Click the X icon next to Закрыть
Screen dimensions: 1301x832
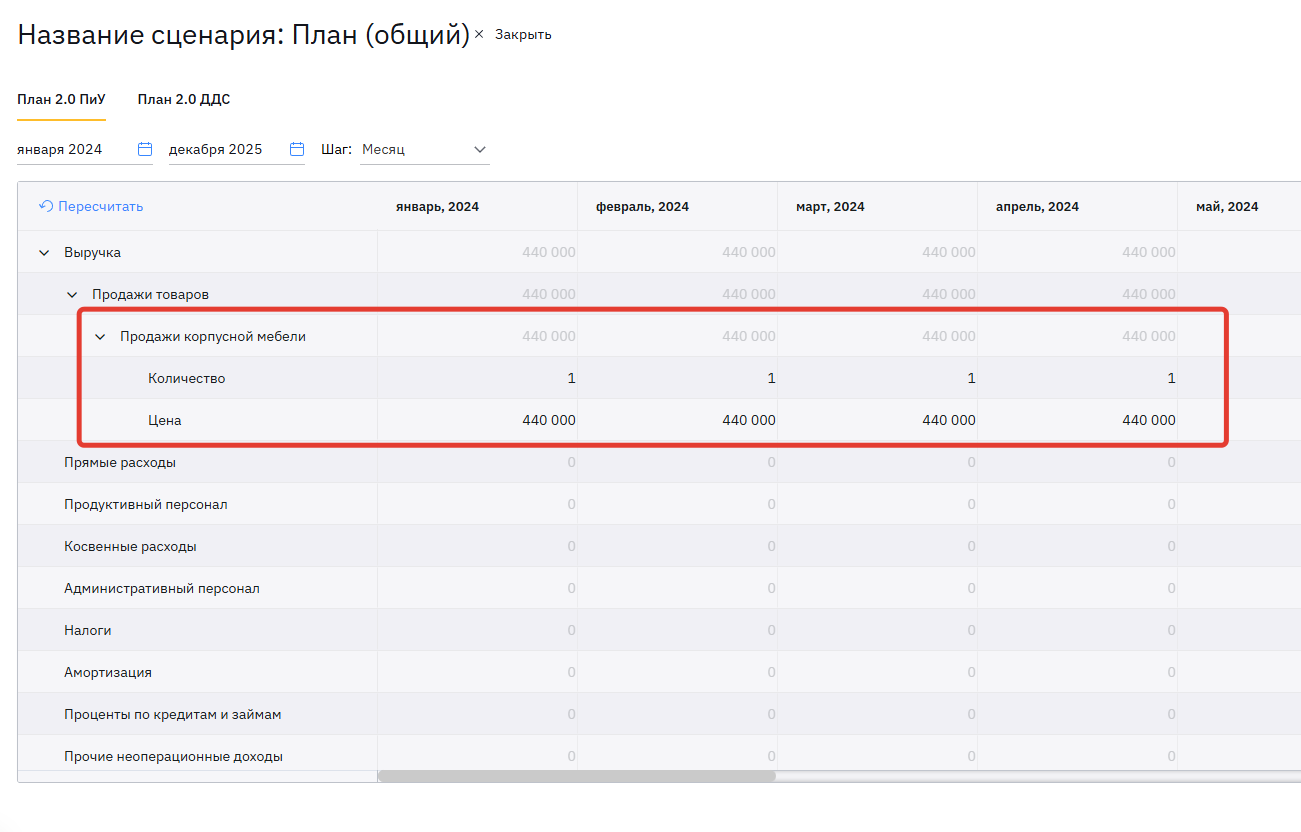tap(479, 34)
